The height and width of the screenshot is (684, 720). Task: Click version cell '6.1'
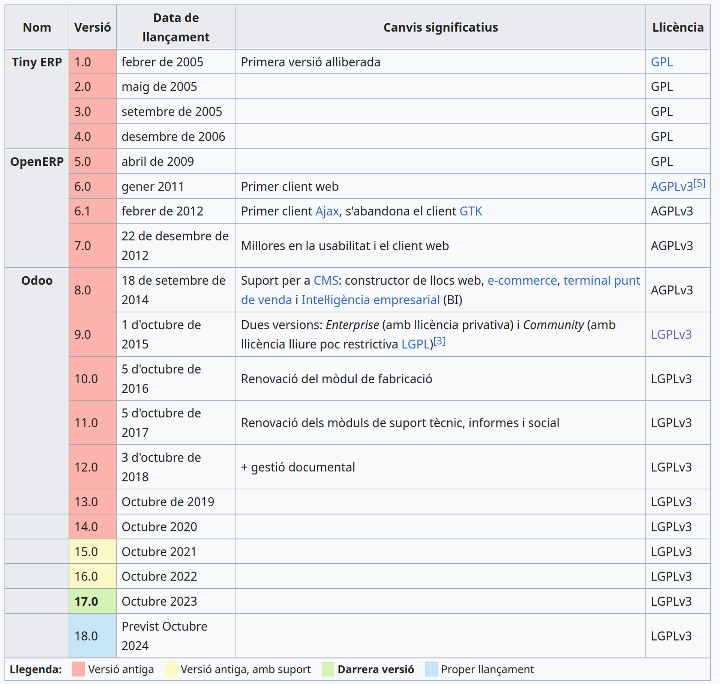(x=93, y=211)
